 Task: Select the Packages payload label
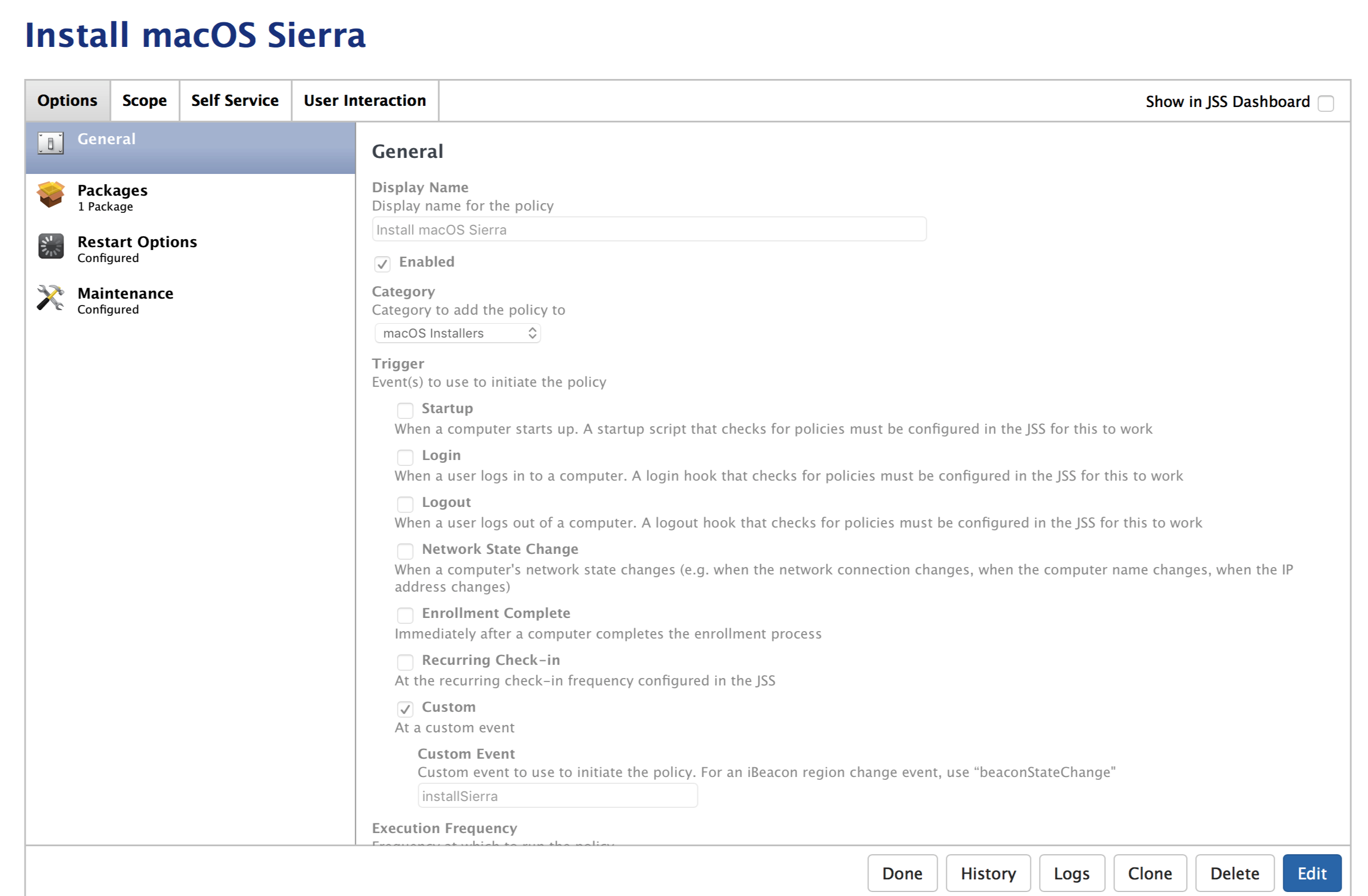(113, 190)
